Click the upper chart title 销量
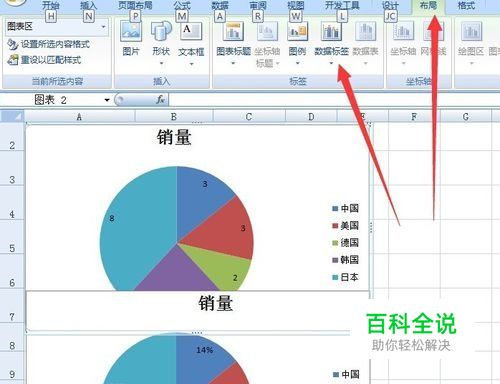This screenshot has height=384, width=500. click(174, 137)
